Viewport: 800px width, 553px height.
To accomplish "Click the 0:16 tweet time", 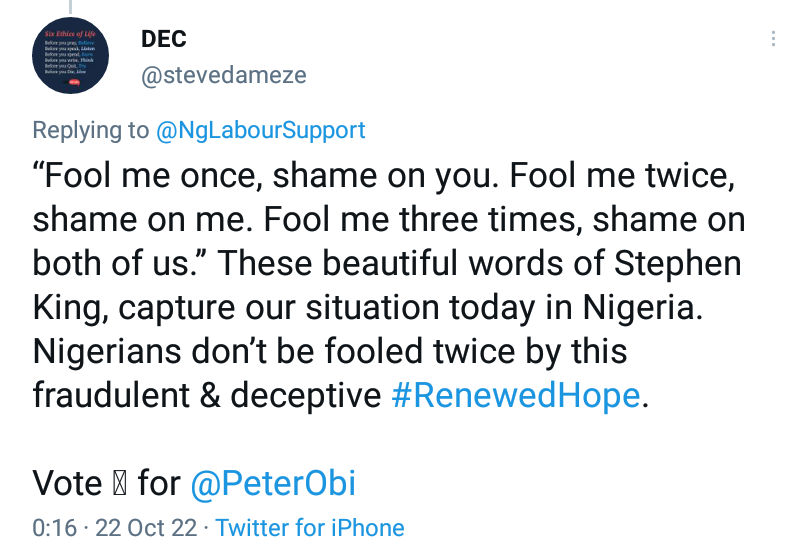I will click(x=54, y=528).
